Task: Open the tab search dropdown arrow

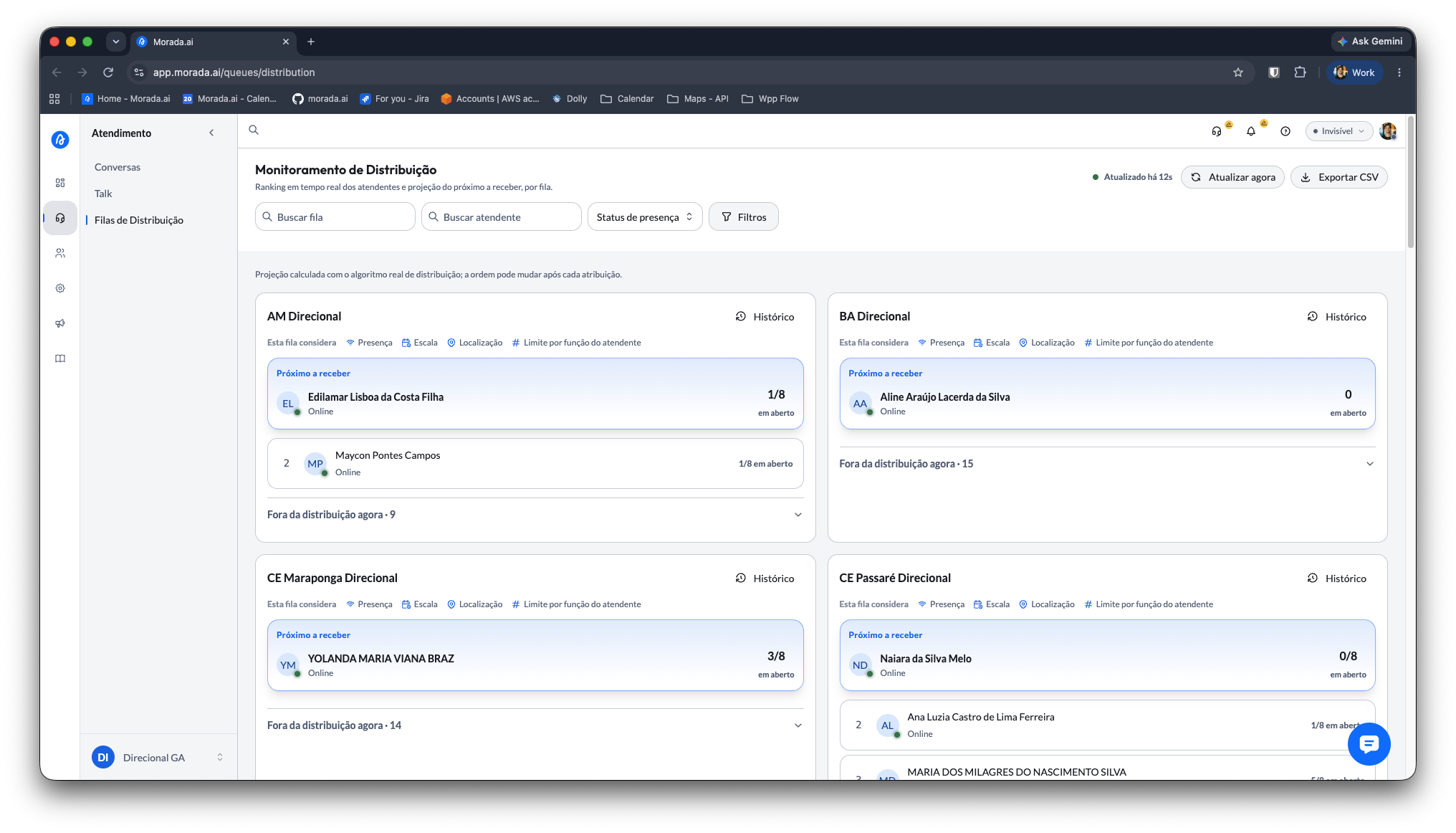Action: coord(116,42)
